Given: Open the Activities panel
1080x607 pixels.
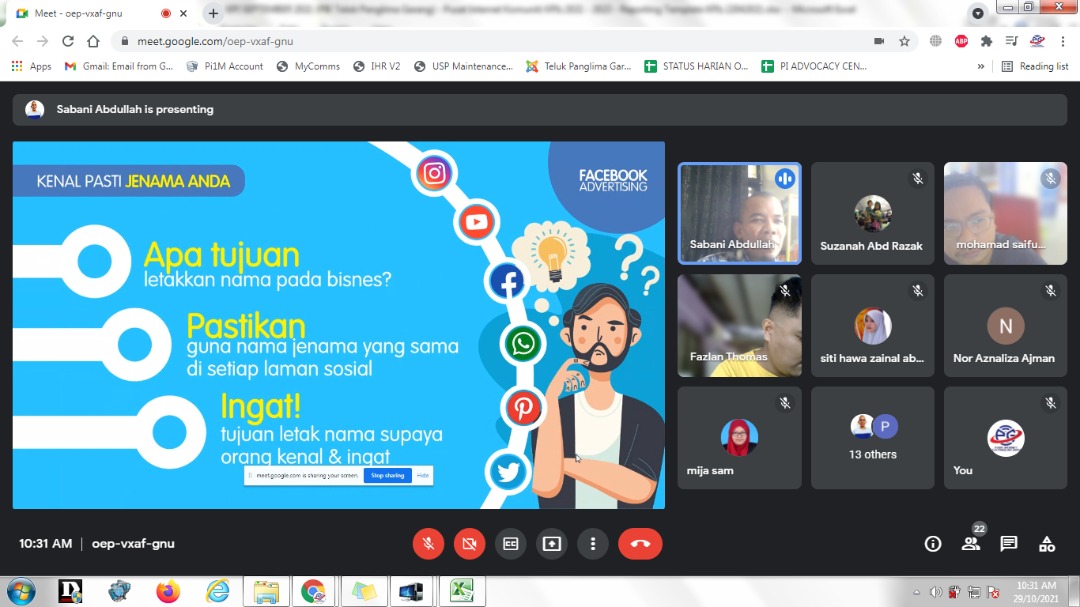Looking at the screenshot, I should 1047,544.
